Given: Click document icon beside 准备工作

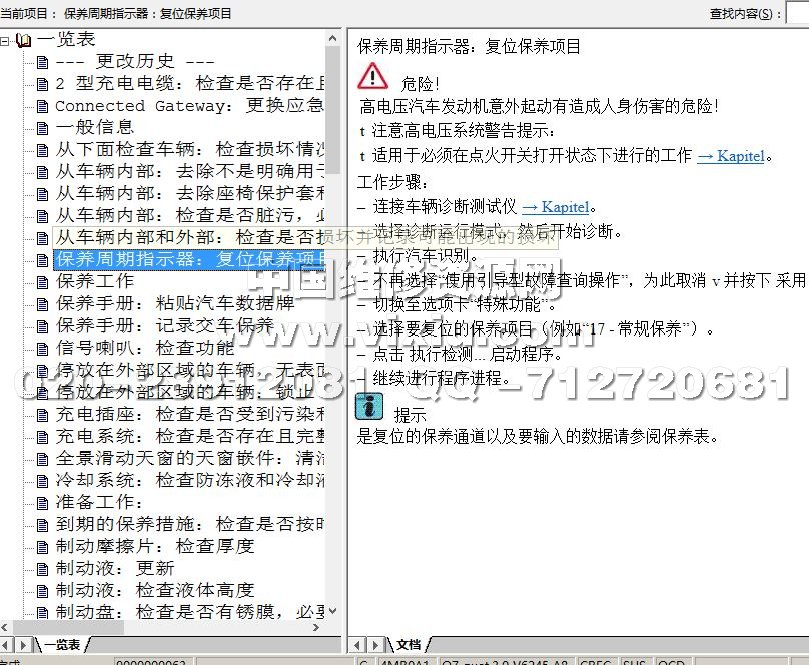Looking at the screenshot, I should pyautogui.click(x=42, y=502).
